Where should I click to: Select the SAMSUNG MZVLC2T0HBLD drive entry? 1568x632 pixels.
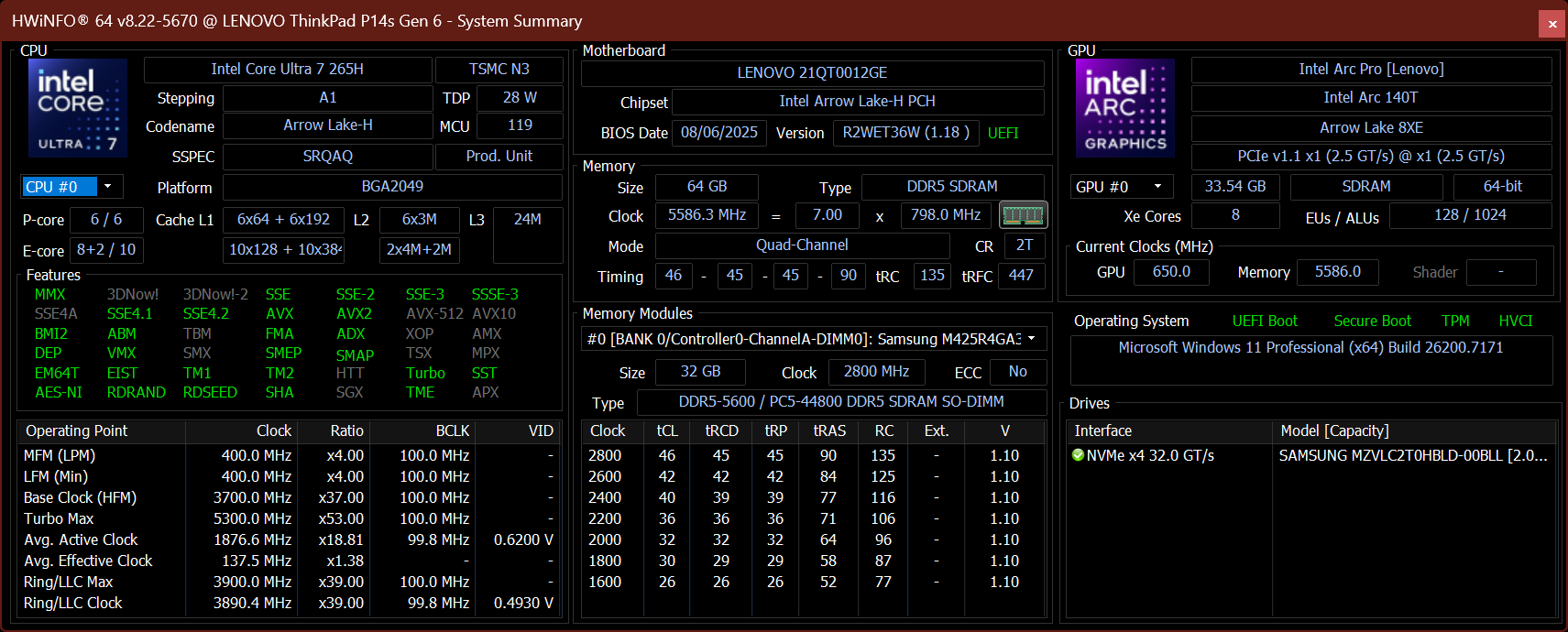point(1411,455)
